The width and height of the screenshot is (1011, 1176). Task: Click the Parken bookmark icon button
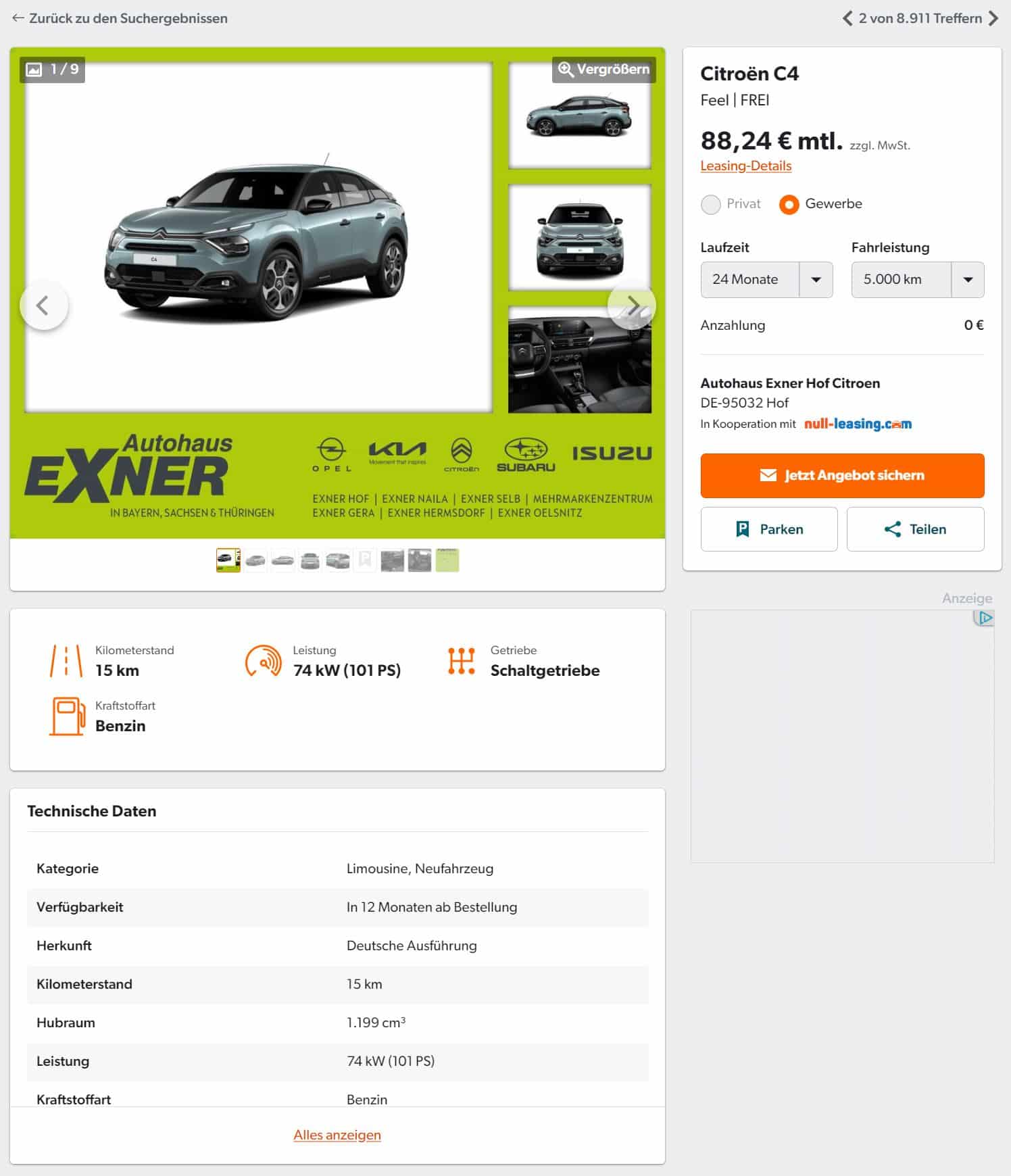tap(769, 529)
